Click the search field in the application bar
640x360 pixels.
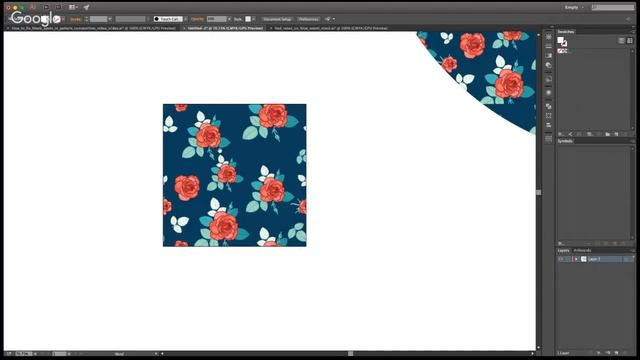613,7
